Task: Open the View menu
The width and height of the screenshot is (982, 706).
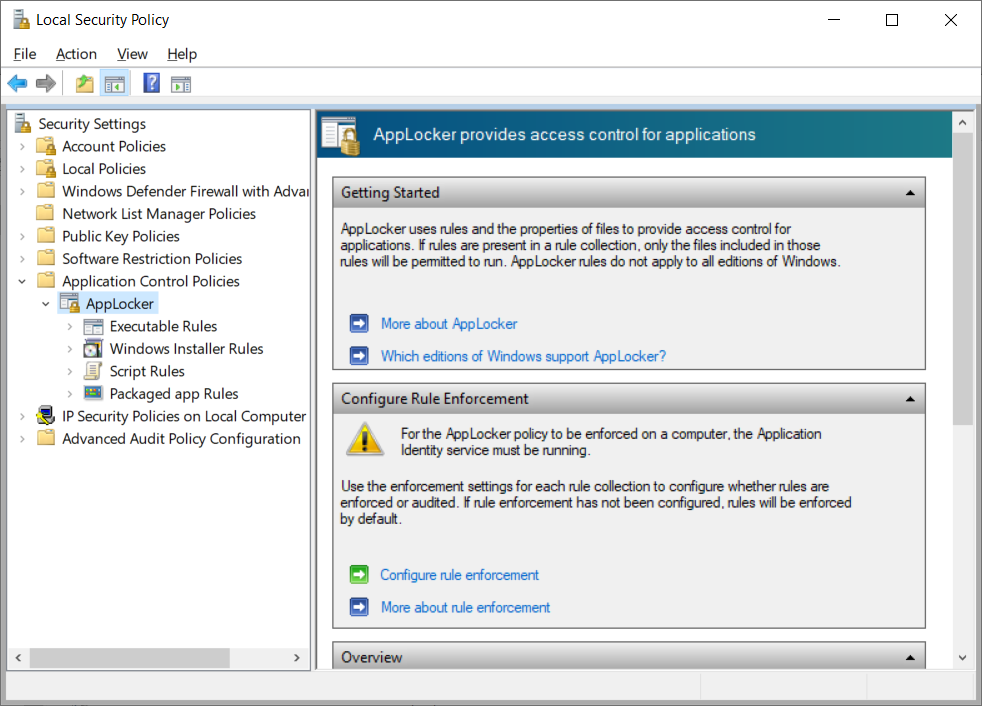Action: click(x=132, y=54)
